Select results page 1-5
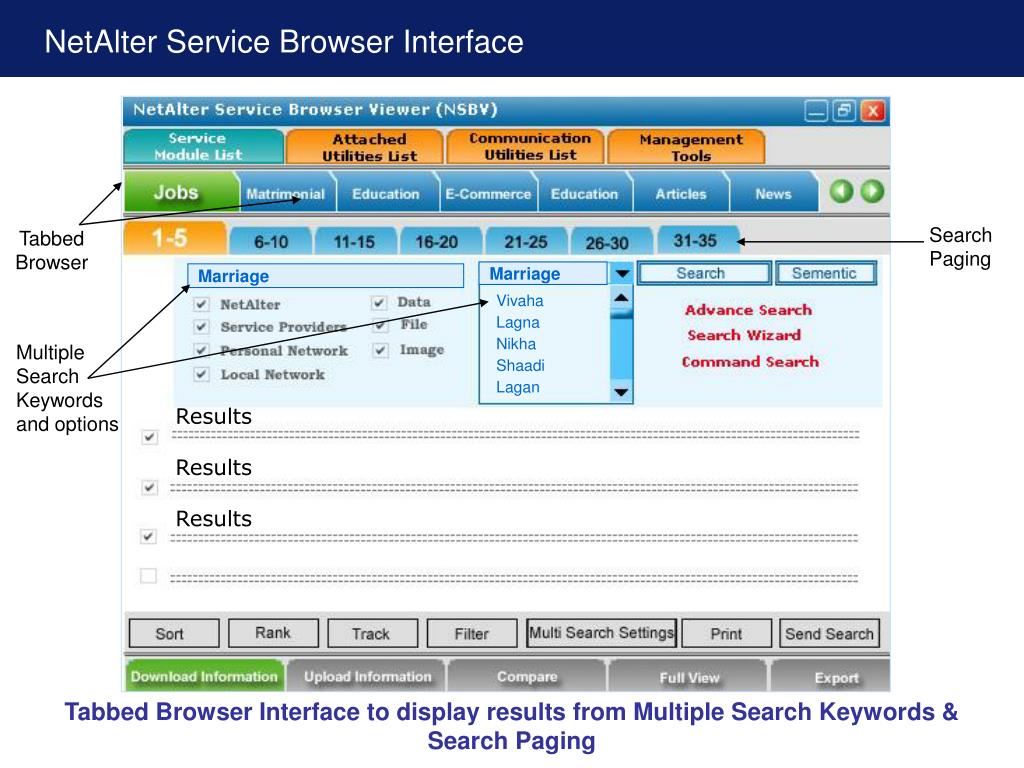Viewport: 1024px width, 768px height. (174, 238)
